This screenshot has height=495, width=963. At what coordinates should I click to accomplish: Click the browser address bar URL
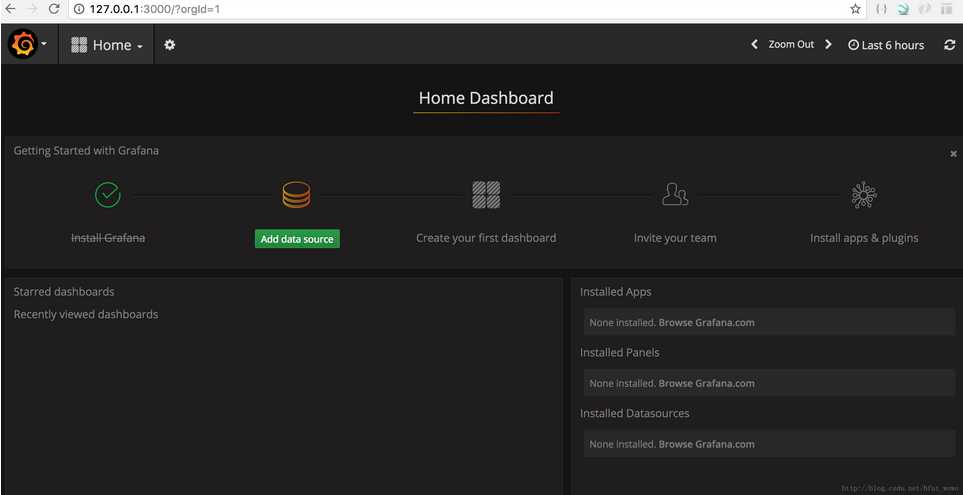(x=154, y=9)
